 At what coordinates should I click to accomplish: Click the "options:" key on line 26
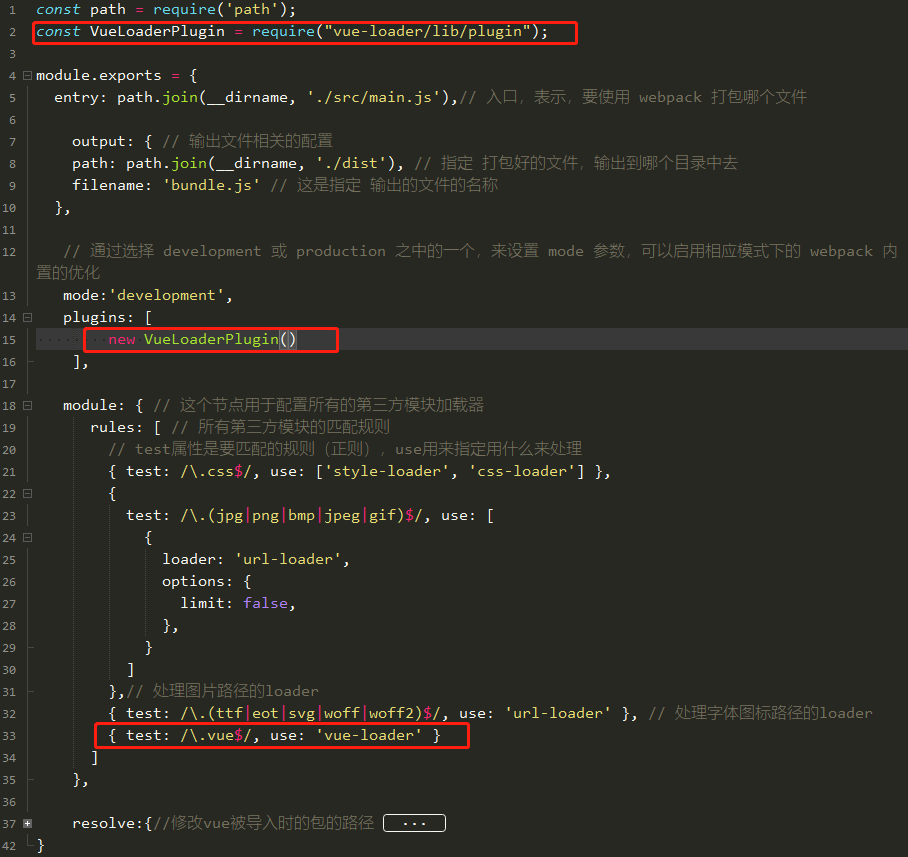(197, 581)
